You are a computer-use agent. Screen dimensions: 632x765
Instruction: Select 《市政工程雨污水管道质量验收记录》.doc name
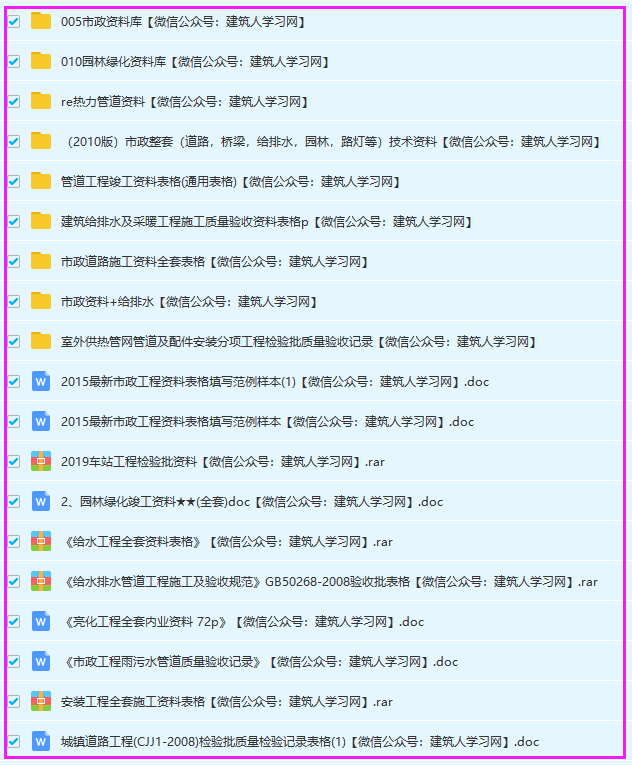click(261, 662)
